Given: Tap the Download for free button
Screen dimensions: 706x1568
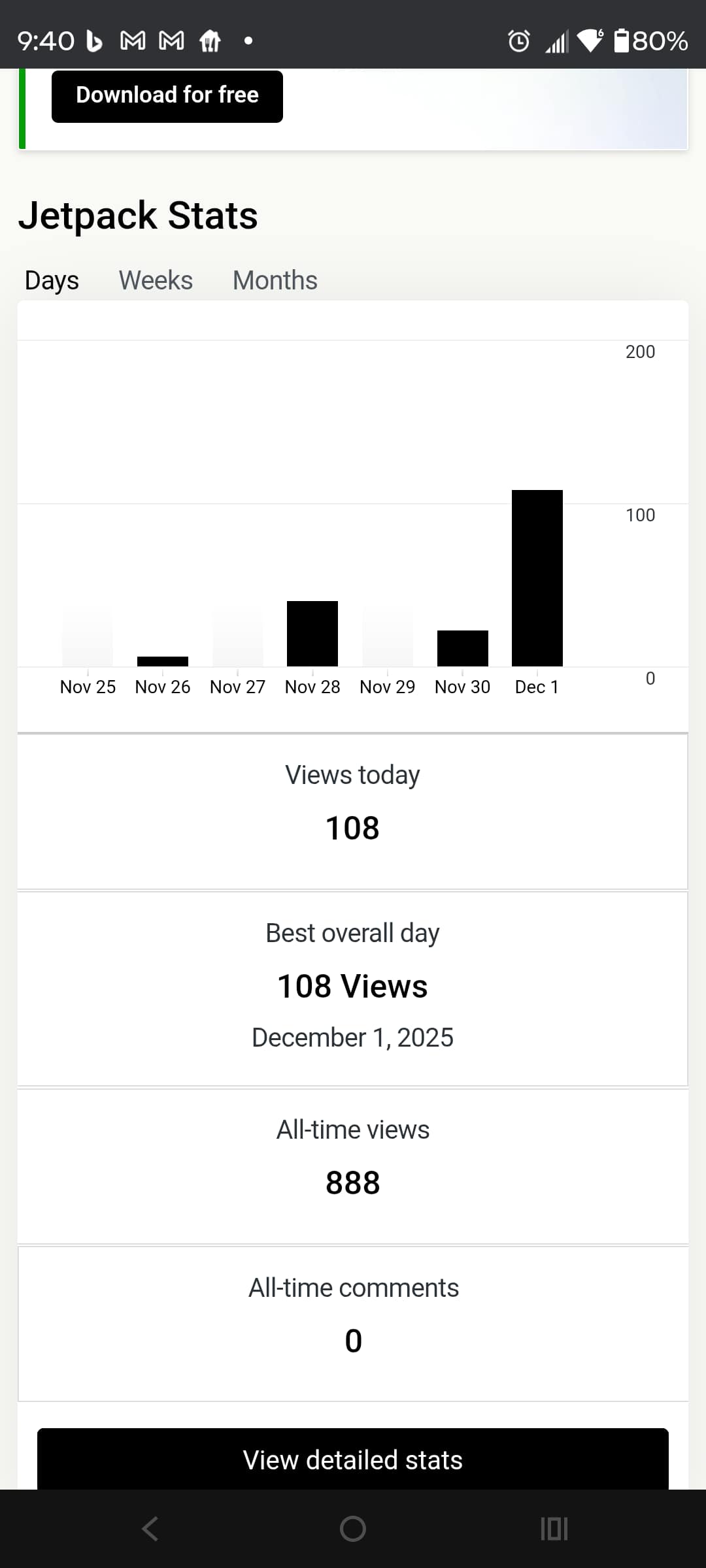Looking at the screenshot, I should click(x=167, y=95).
